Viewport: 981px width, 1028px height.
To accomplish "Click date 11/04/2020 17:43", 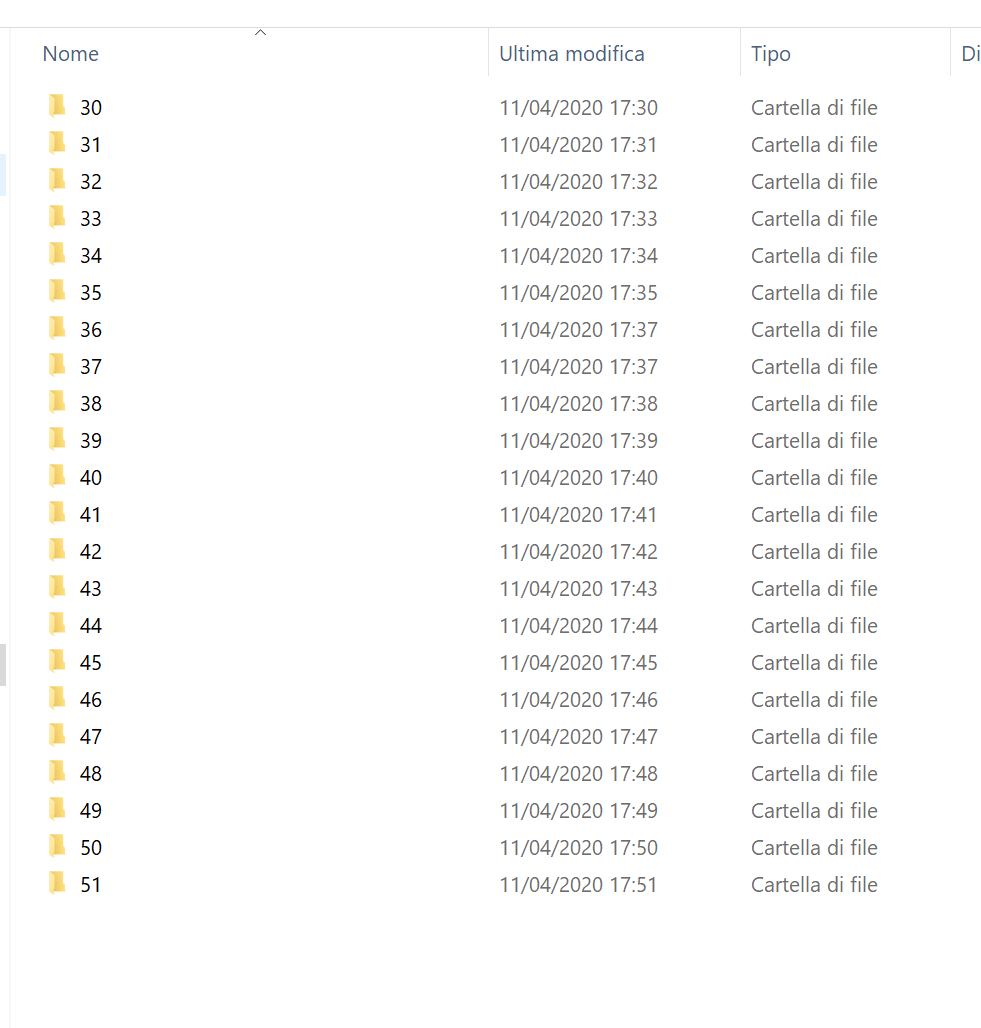I will 578,589.
